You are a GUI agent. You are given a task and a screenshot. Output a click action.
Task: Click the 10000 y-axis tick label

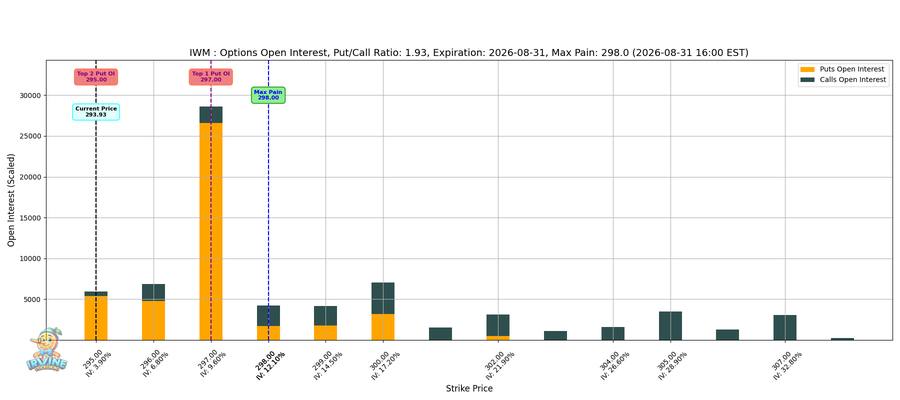[x=32, y=258]
